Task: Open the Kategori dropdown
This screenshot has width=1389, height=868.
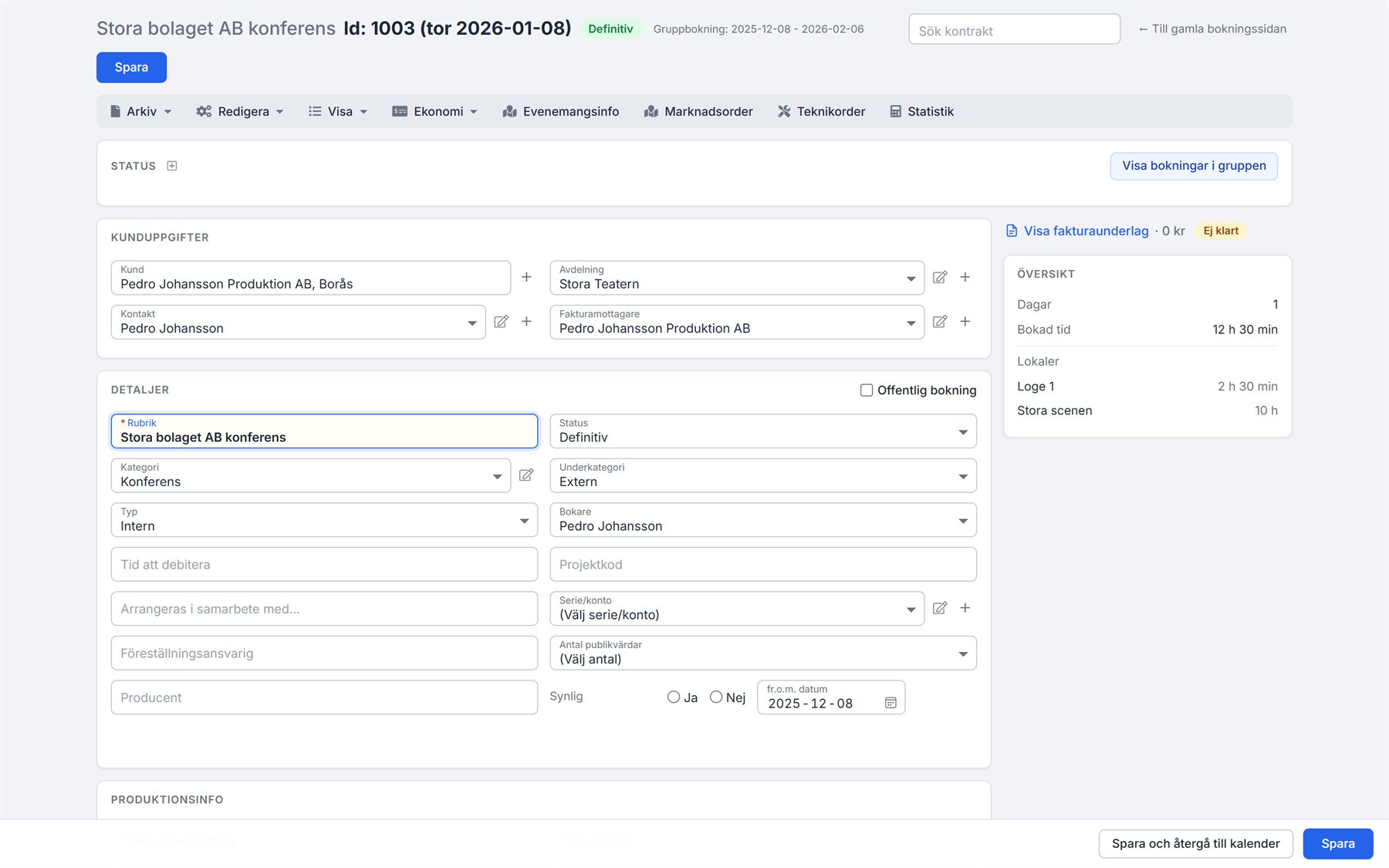Action: (311, 476)
